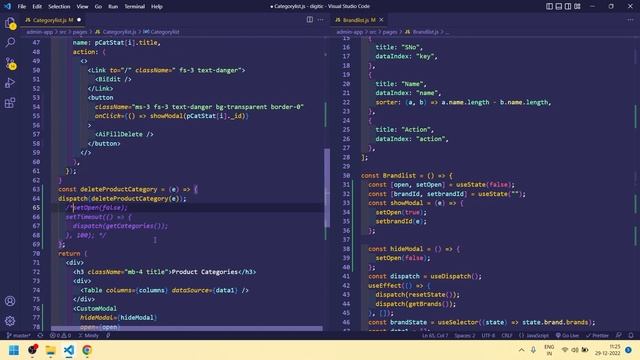The image size is (640, 360).
Task: Open the Source Control view
Action: [x=10, y=63]
